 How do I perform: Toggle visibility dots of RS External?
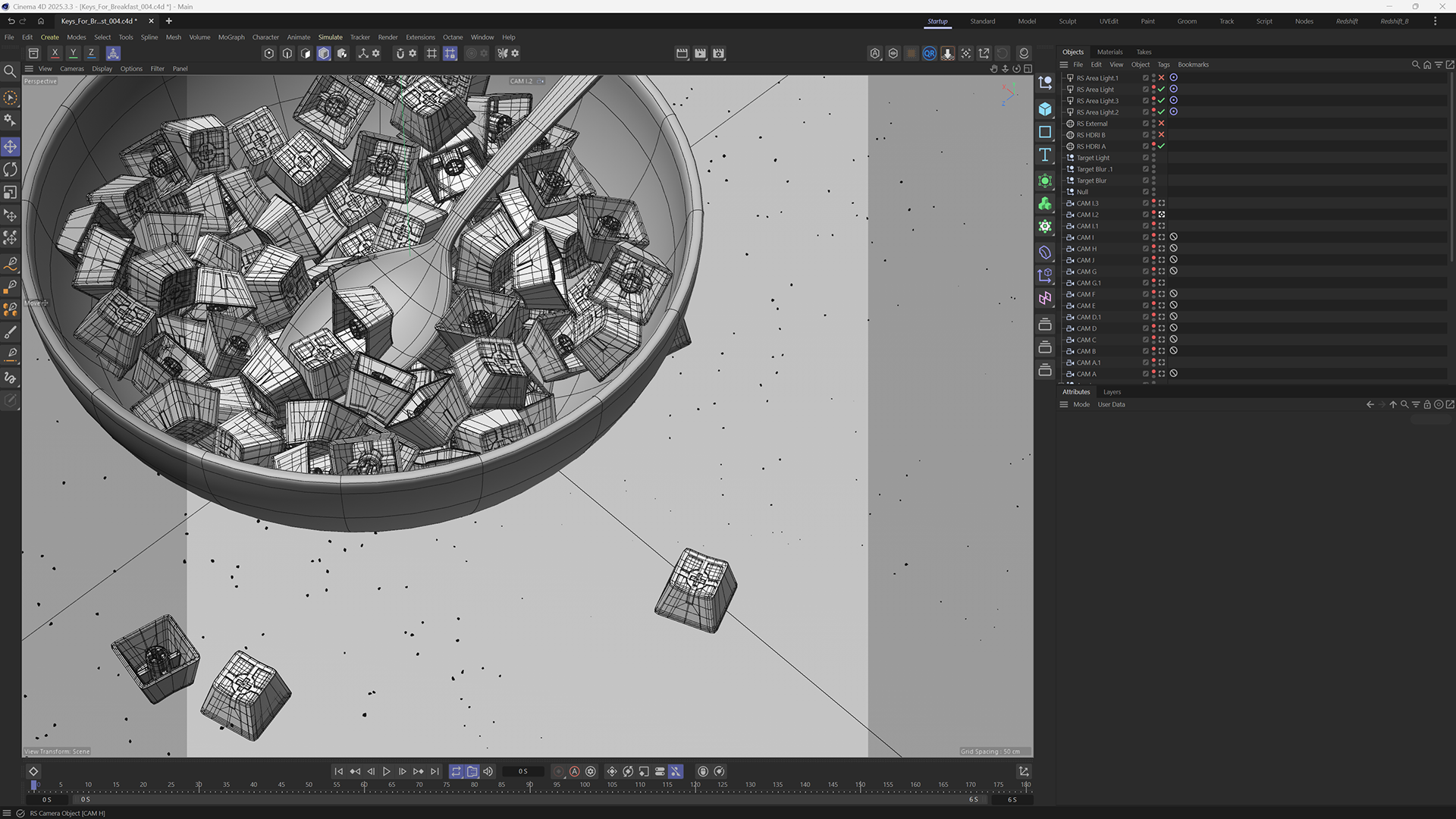(1153, 124)
